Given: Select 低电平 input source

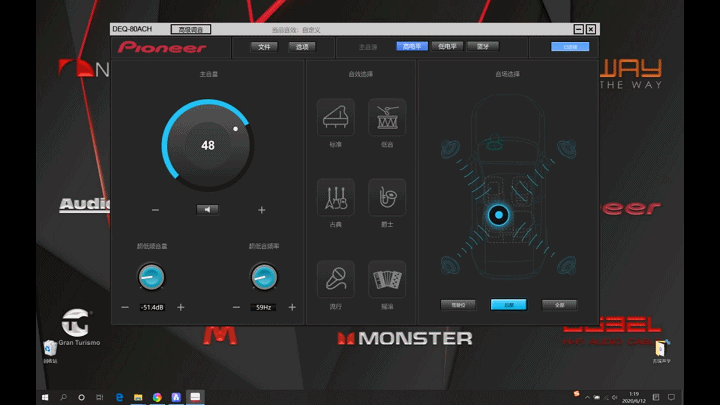Looking at the screenshot, I should click(447, 46).
